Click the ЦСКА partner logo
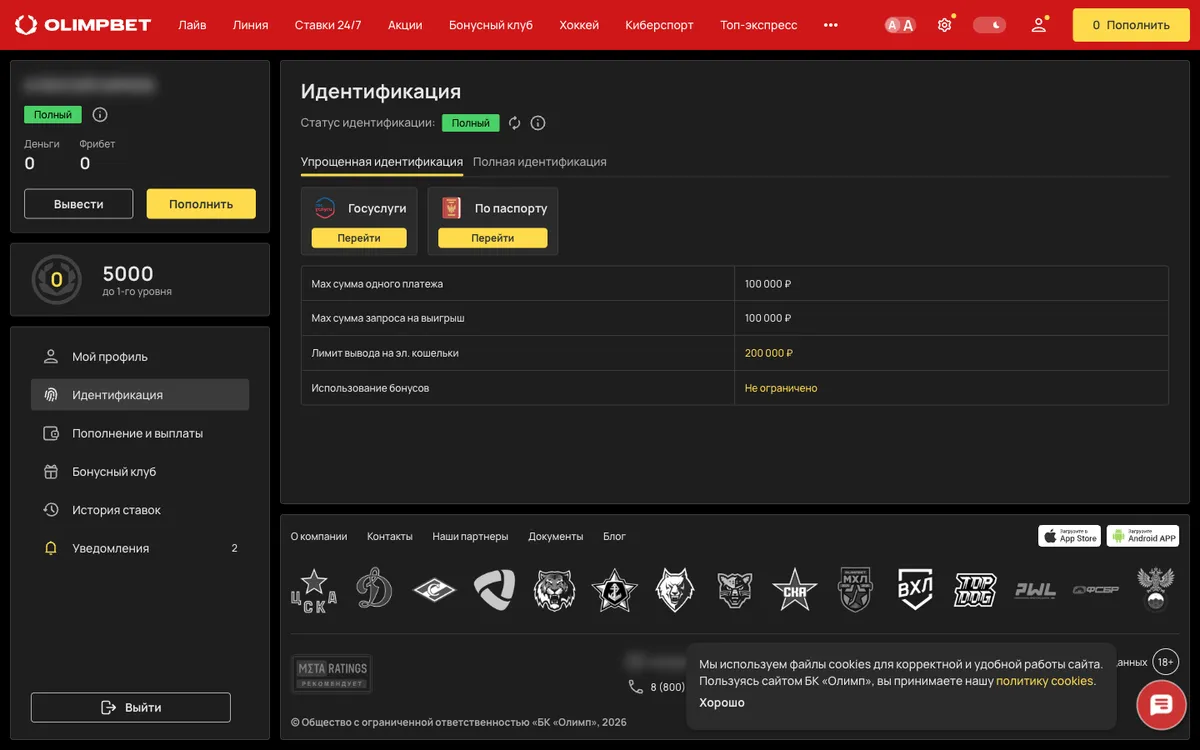Screen dimensions: 1200x750 [314, 590]
